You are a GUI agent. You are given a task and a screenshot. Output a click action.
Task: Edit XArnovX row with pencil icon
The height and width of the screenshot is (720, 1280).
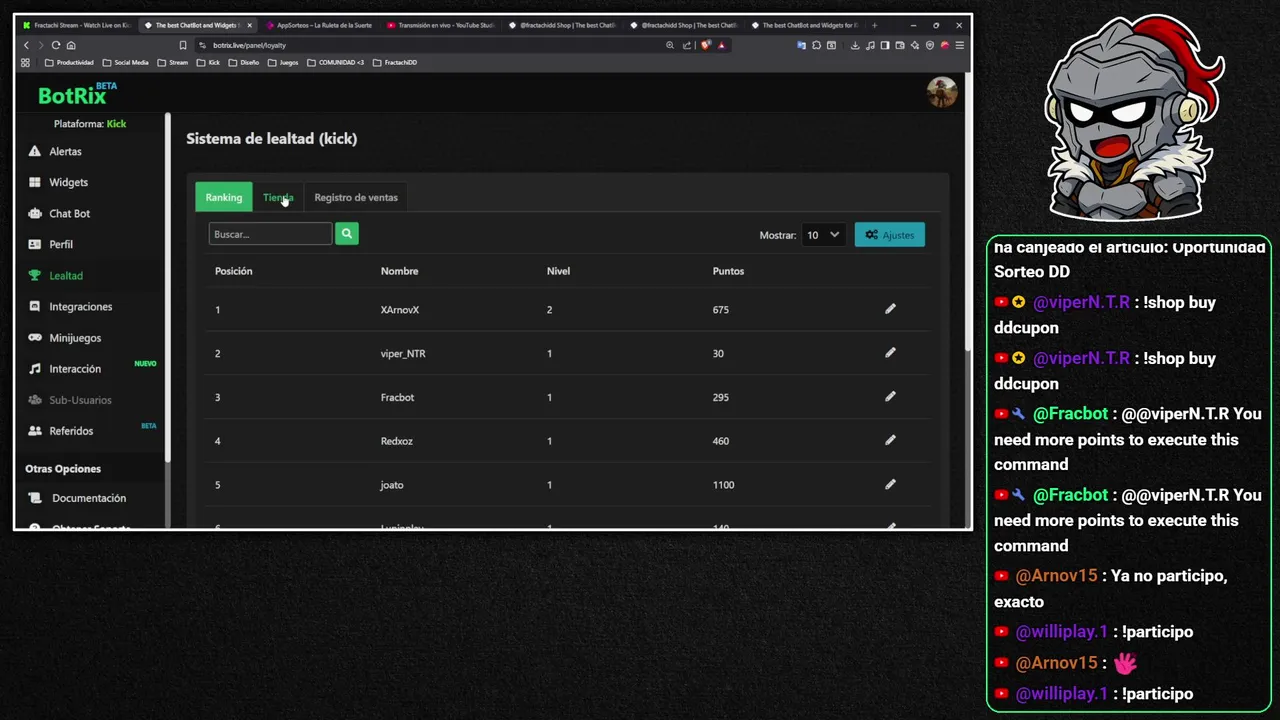pyautogui.click(x=890, y=309)
